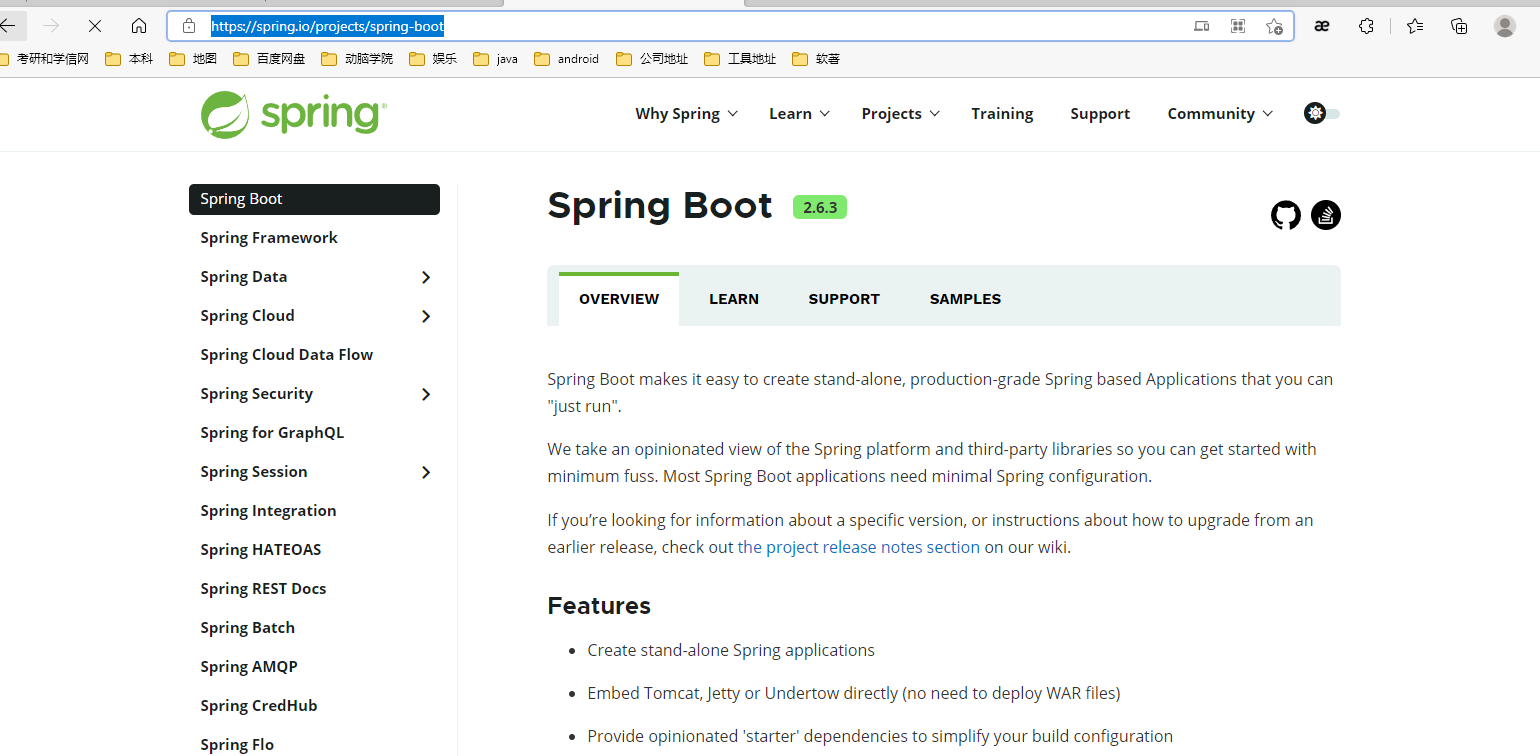
Task: Open Spring Cloud Data Flow link
Action: 286,355
